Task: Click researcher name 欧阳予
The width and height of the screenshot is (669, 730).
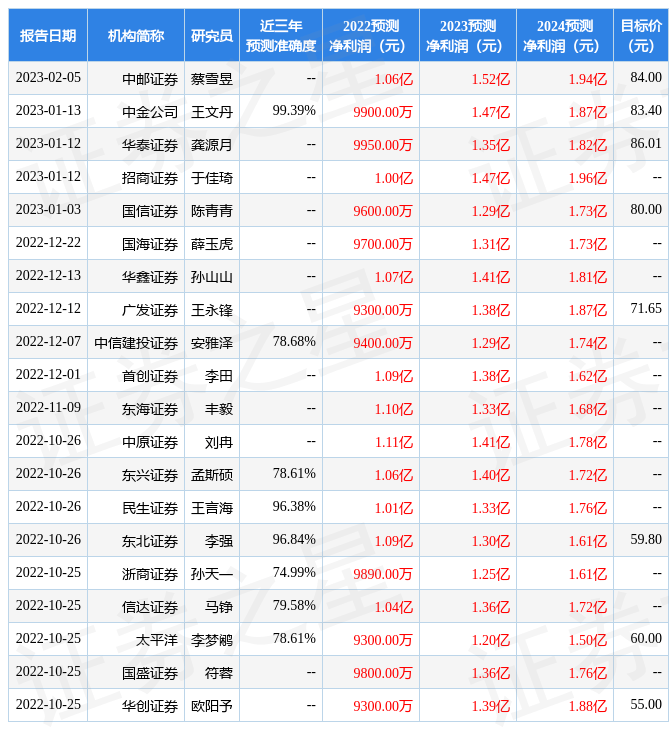Action: point(212,706)
